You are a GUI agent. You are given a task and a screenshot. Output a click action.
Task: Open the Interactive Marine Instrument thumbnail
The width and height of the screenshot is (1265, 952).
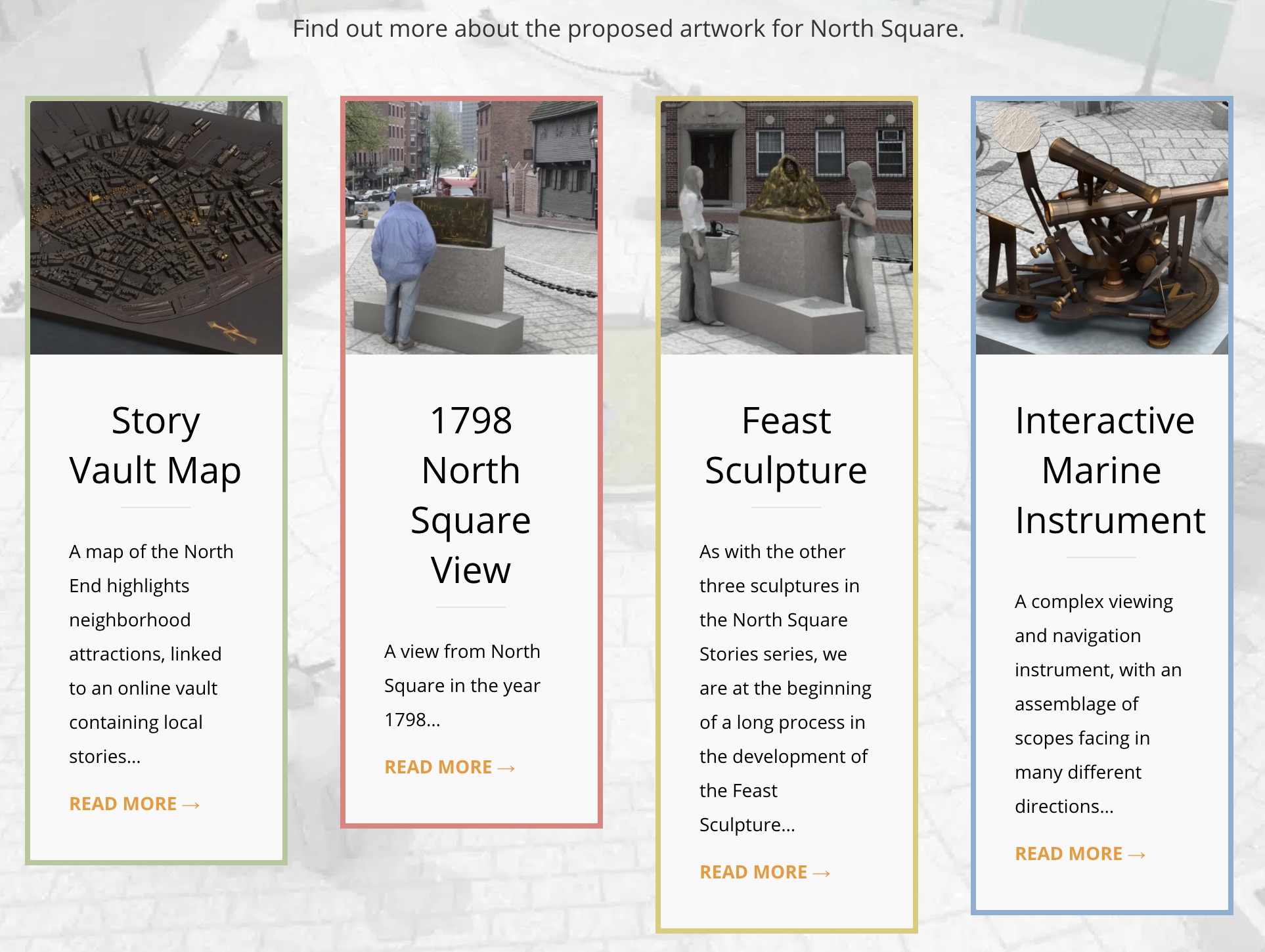click(1102, 228)
